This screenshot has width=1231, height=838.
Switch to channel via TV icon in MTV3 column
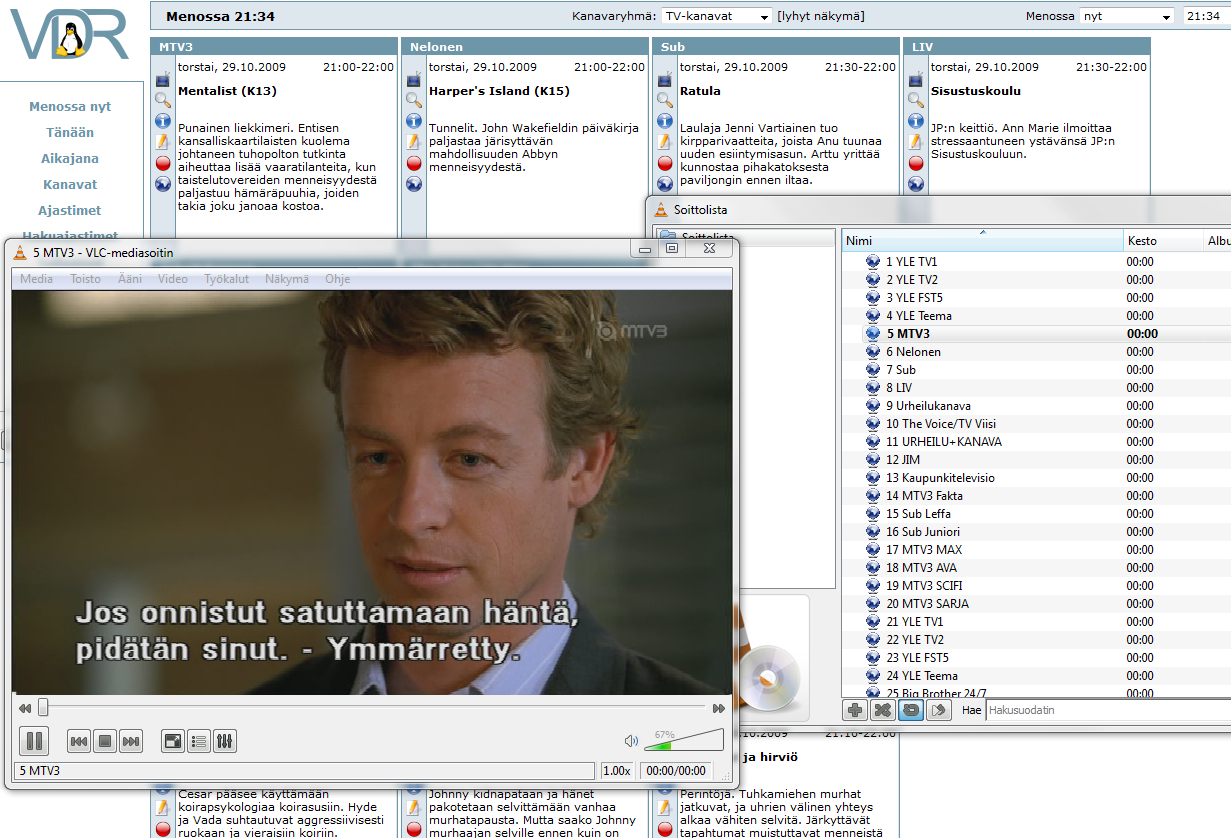[x=163, y=79]
